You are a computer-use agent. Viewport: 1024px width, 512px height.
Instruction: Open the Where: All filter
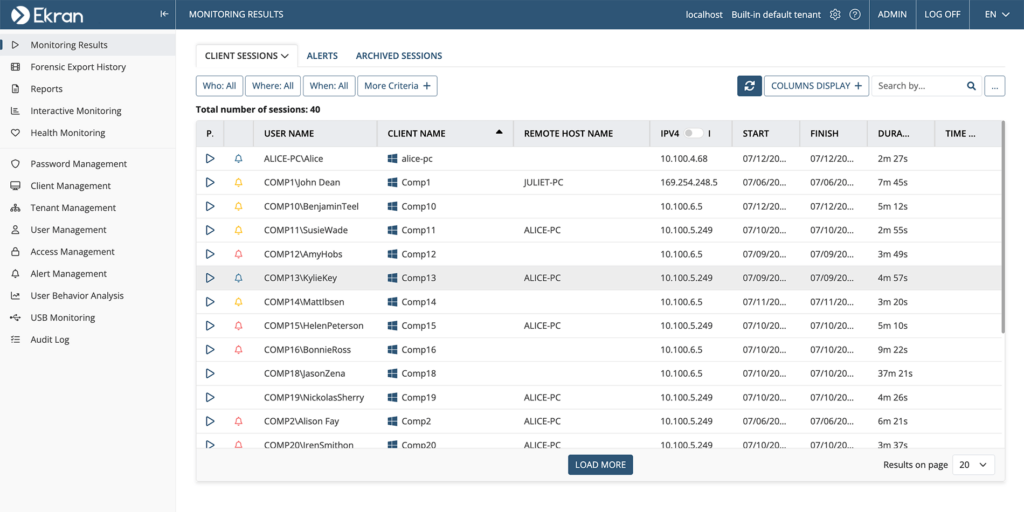(273, 86)
